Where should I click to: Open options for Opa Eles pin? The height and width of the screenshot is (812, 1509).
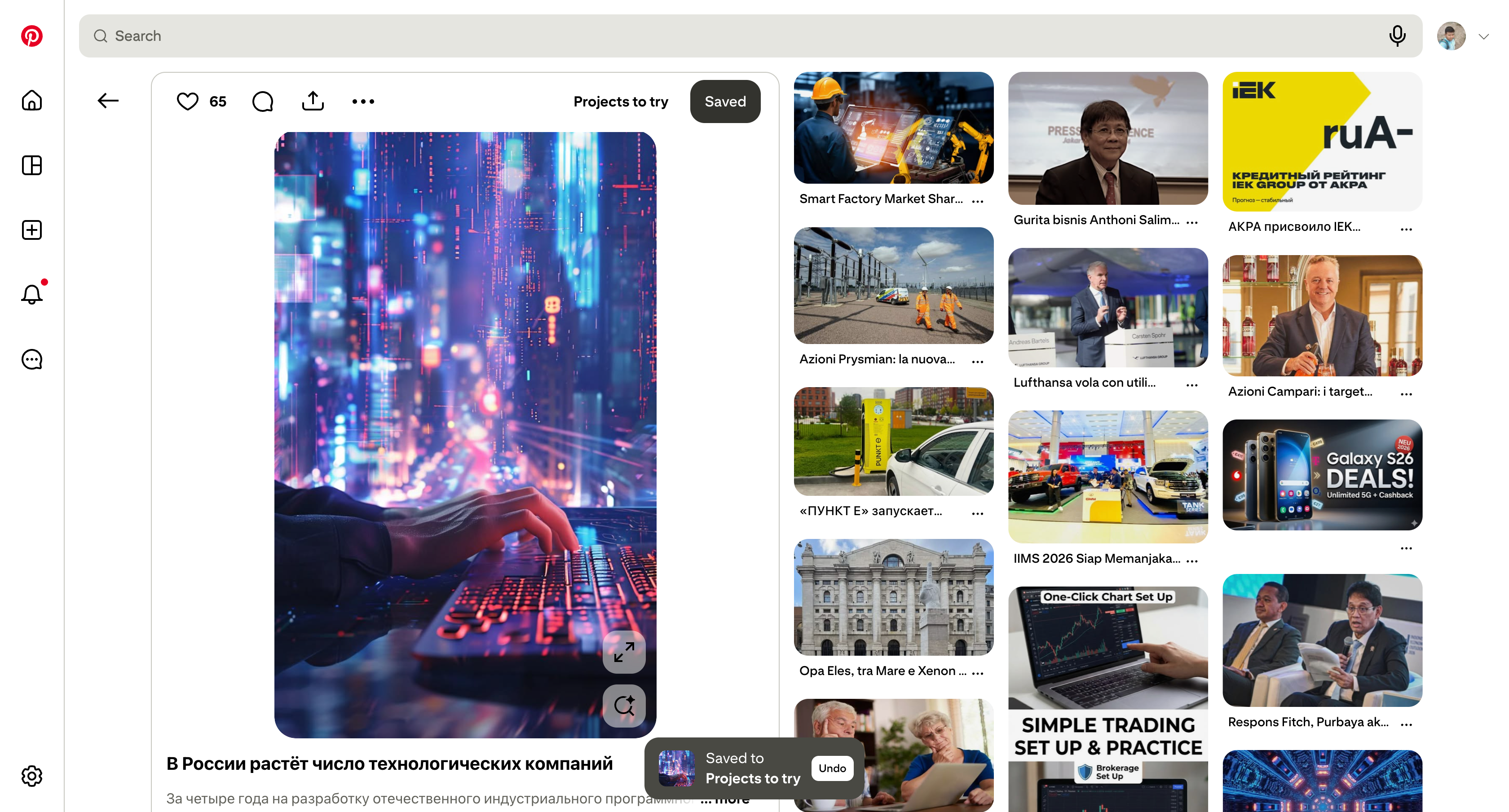[978, 673]
